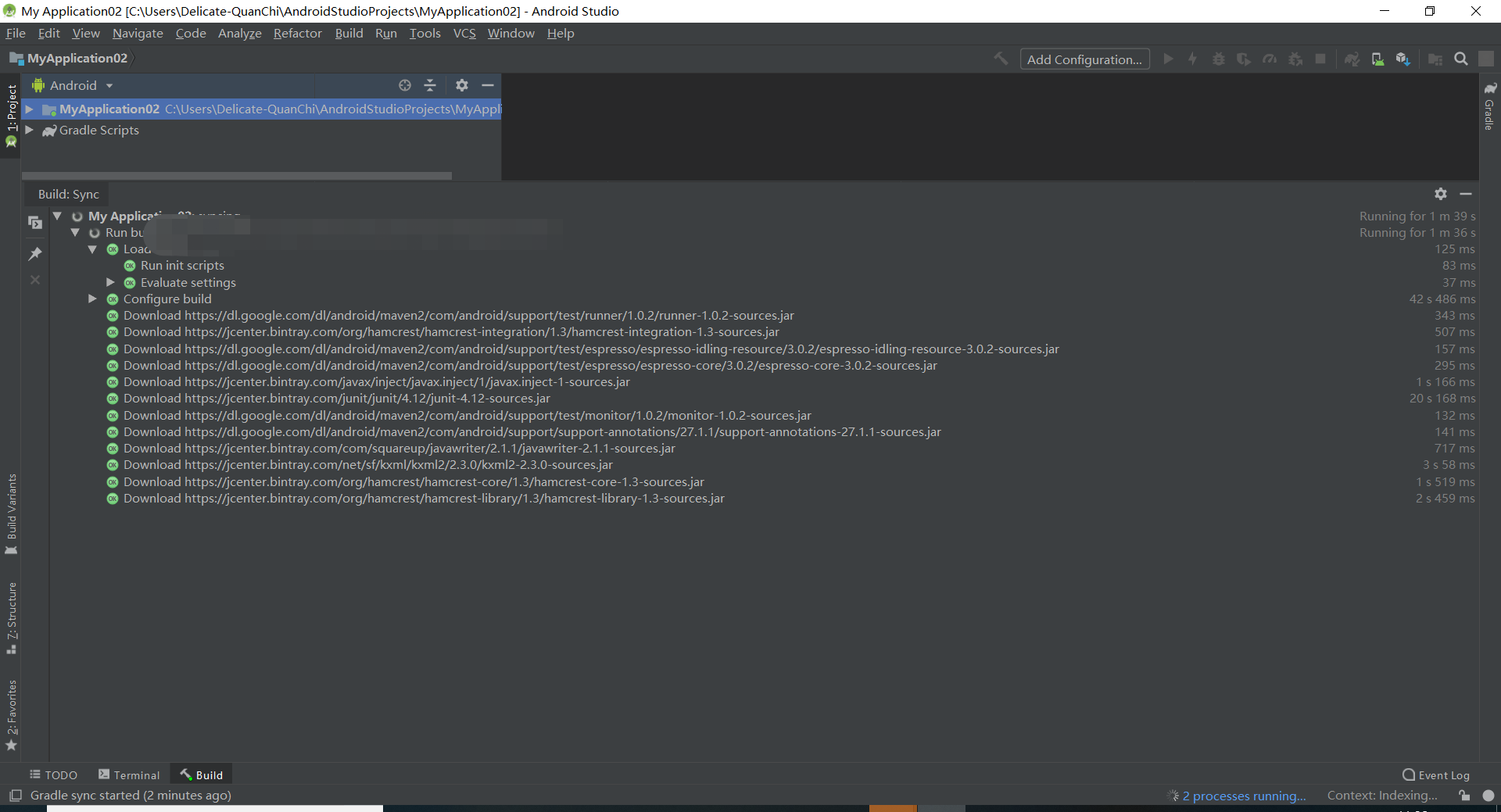The height and width of the screenshot is (812, 1501).
Task: Click the Search Everywhere magnifier icon
Action: tap(1460, 59)
